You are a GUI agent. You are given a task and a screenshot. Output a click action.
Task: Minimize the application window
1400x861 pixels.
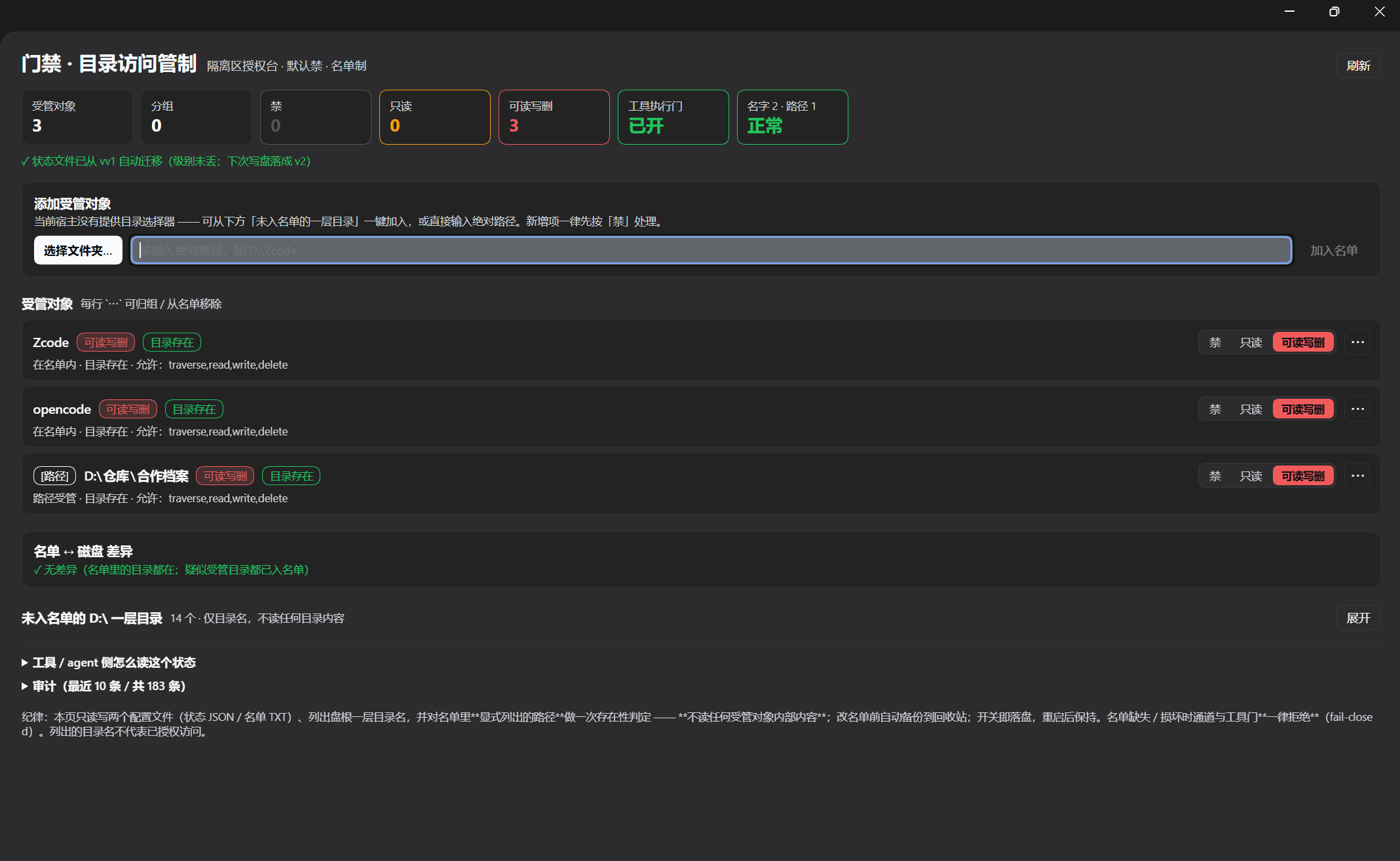pyautogui.click(x=1289, y=12)
